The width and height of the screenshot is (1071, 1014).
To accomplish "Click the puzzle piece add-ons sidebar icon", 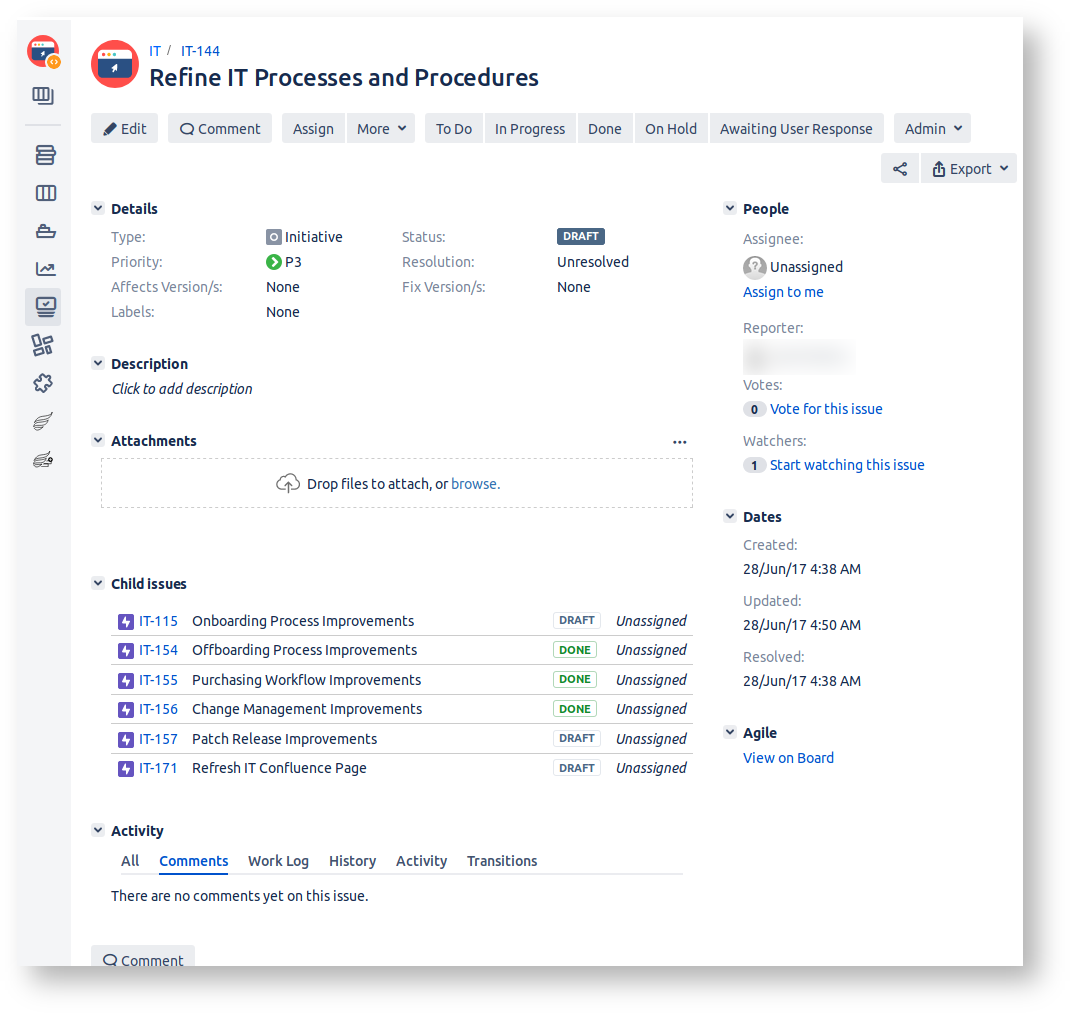I will click(43, 383).
